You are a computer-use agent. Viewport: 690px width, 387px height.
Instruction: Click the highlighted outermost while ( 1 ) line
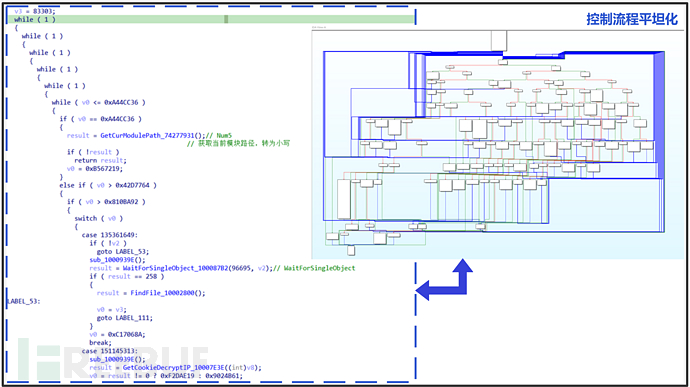point(211,19)
